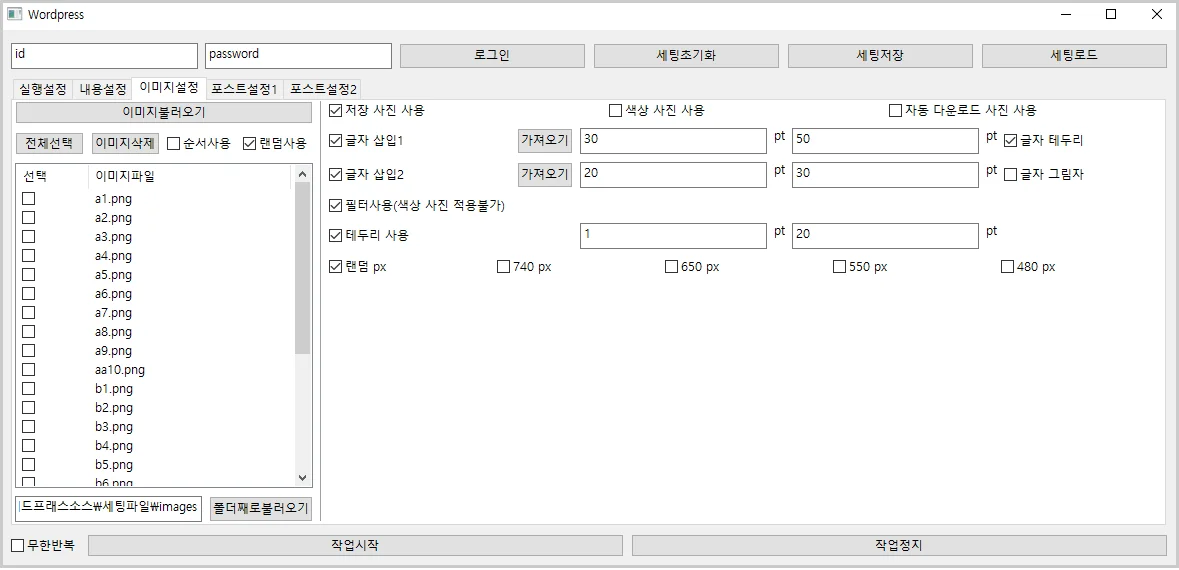1179x570 pixels.
Task: Check the box for a2.png
Action: (x=29, y=217)
